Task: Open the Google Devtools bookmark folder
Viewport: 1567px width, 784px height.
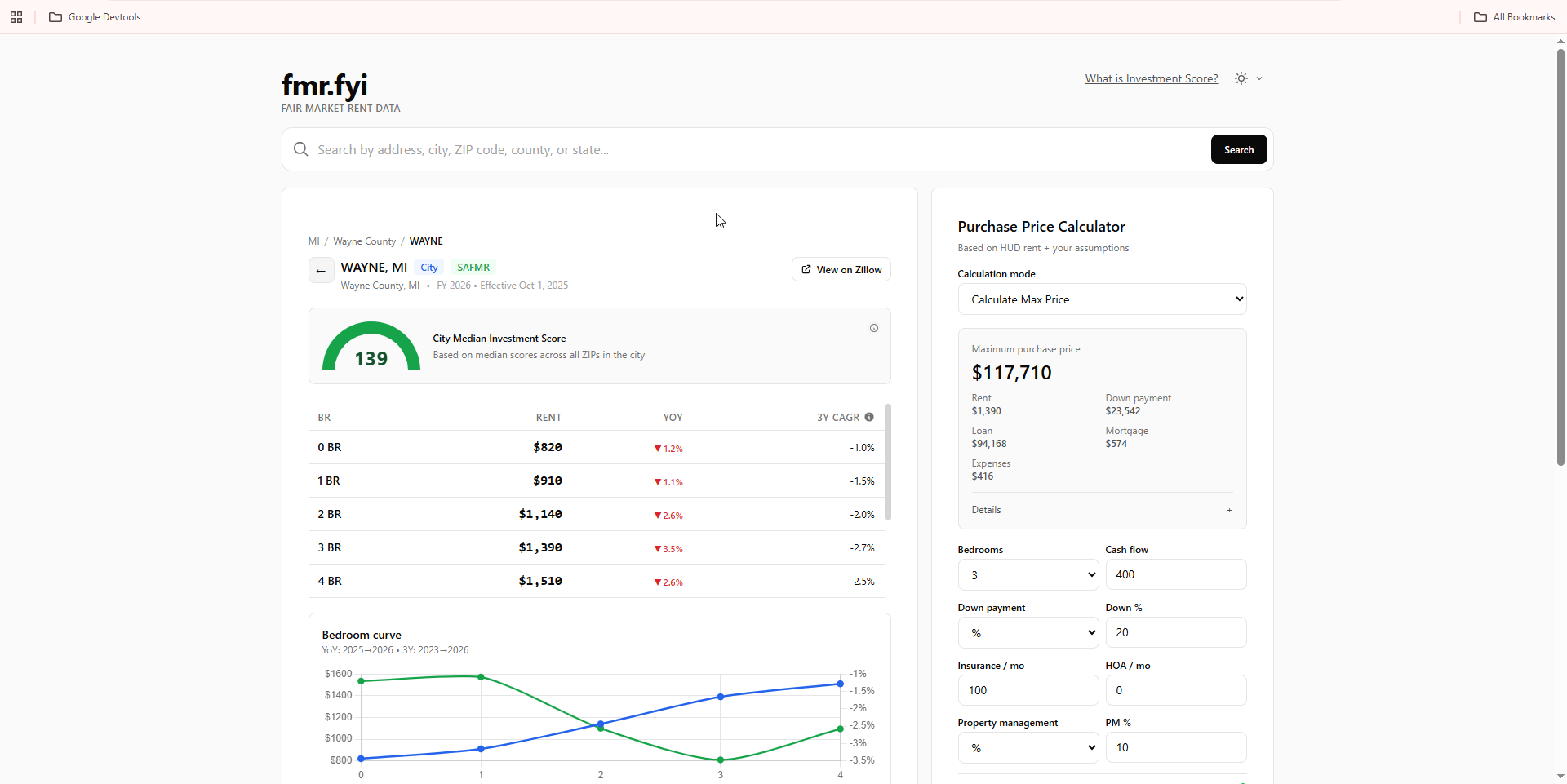Action: pyautogui.click(x=95, y=17)
